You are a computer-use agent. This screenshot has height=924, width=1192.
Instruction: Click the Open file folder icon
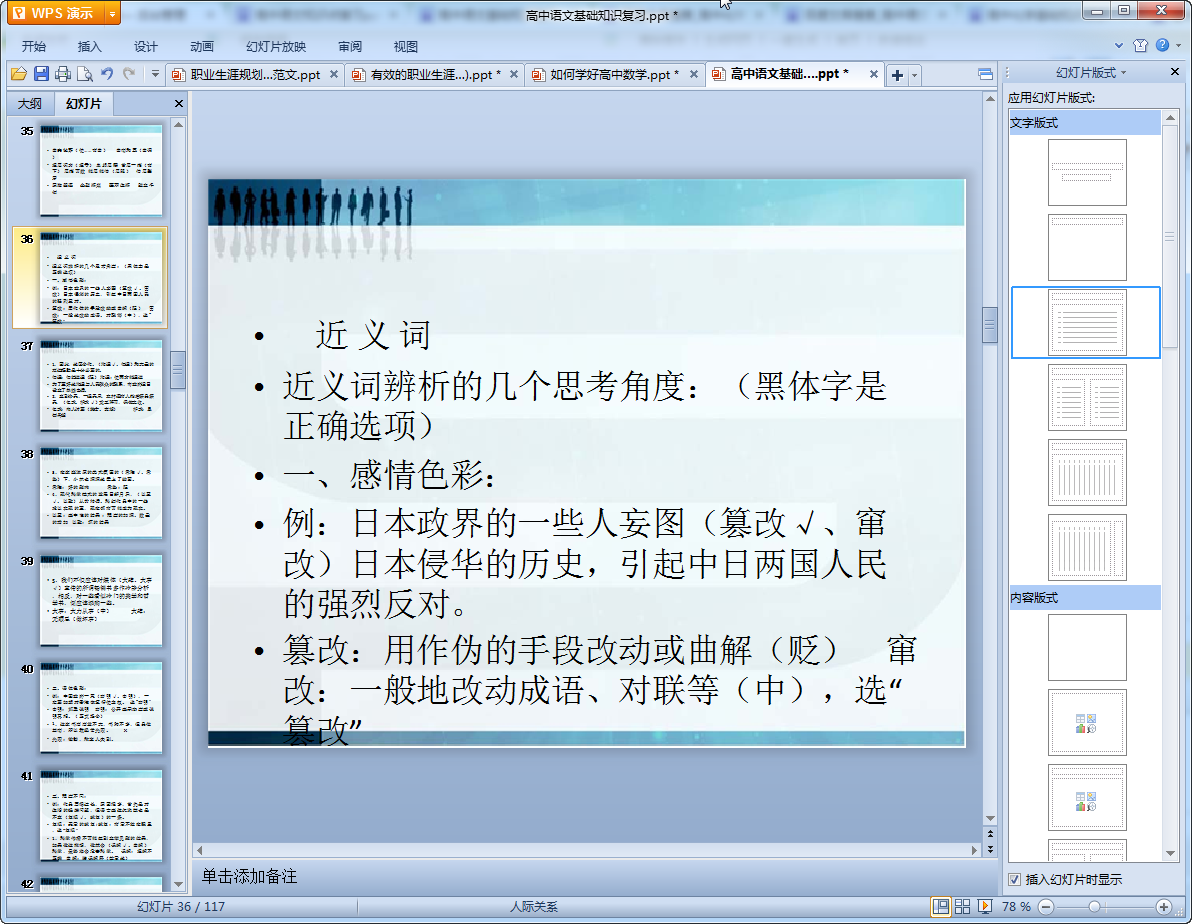point(19,74)
